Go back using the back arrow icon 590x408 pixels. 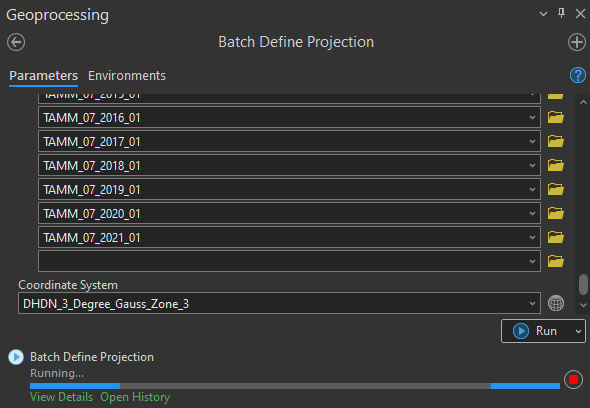pyautogui.click(x=16, y=42)
